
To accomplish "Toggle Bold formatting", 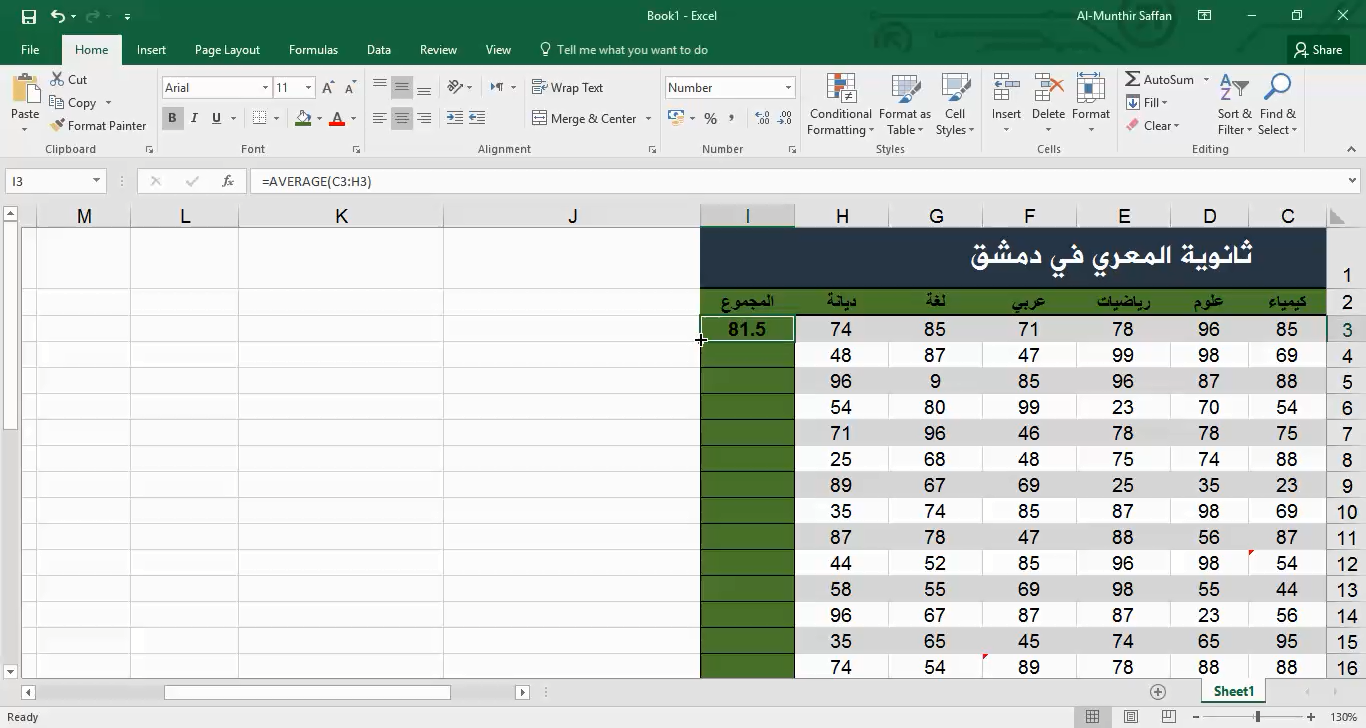I will coord(172,118).
